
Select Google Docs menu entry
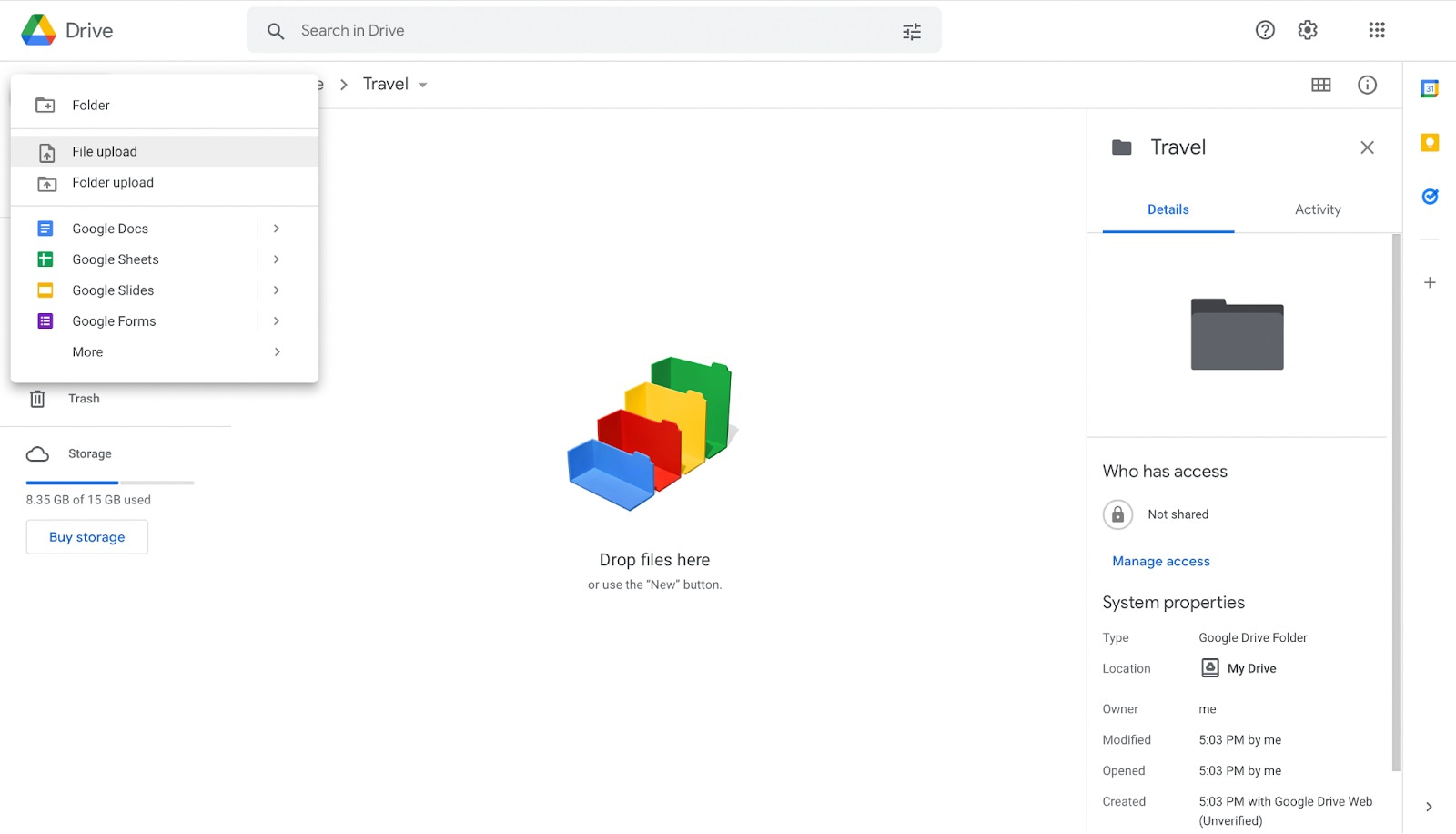(x=165, y=229)
